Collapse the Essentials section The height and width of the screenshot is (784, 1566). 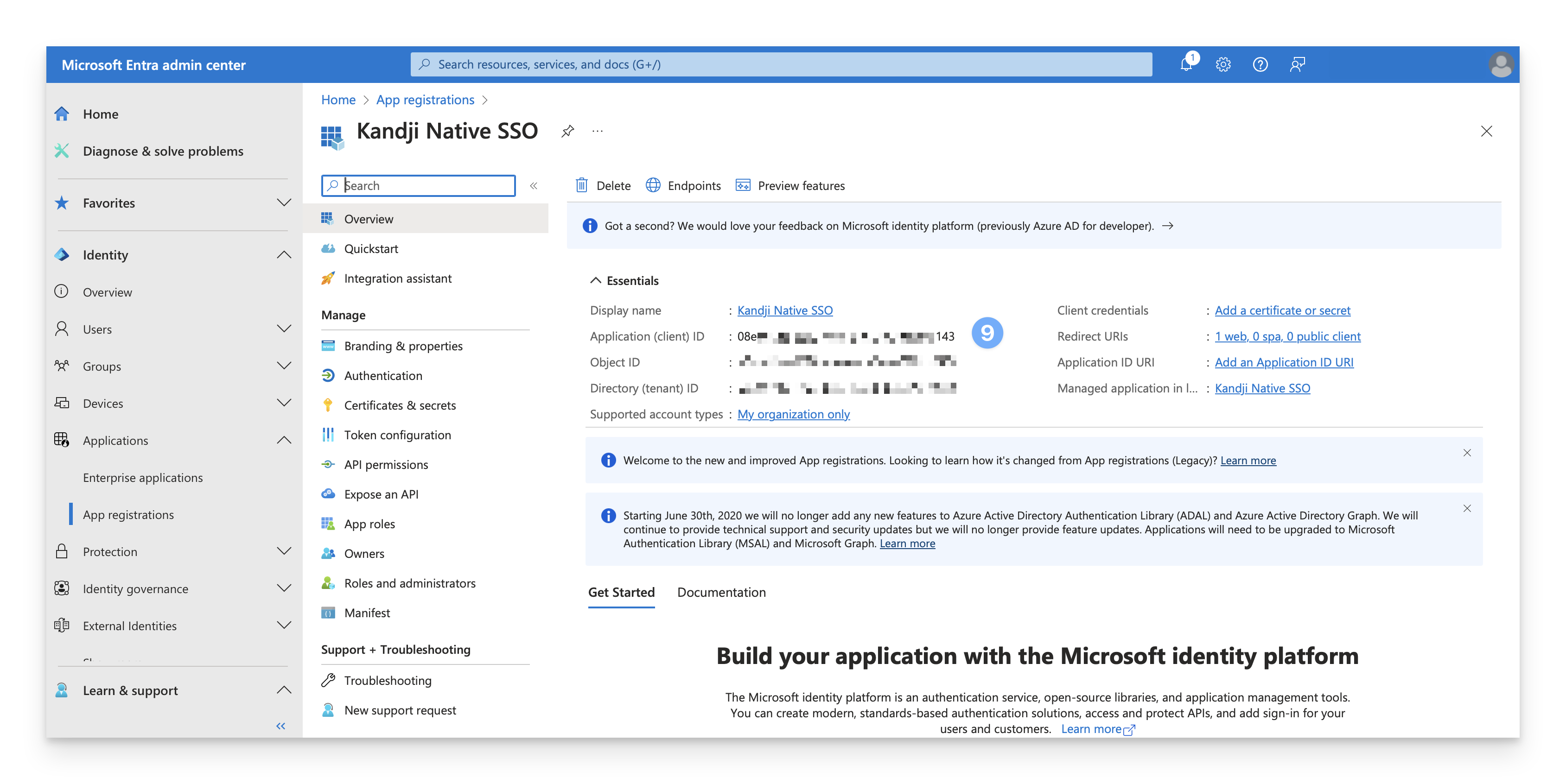click(x=595, y=280)
